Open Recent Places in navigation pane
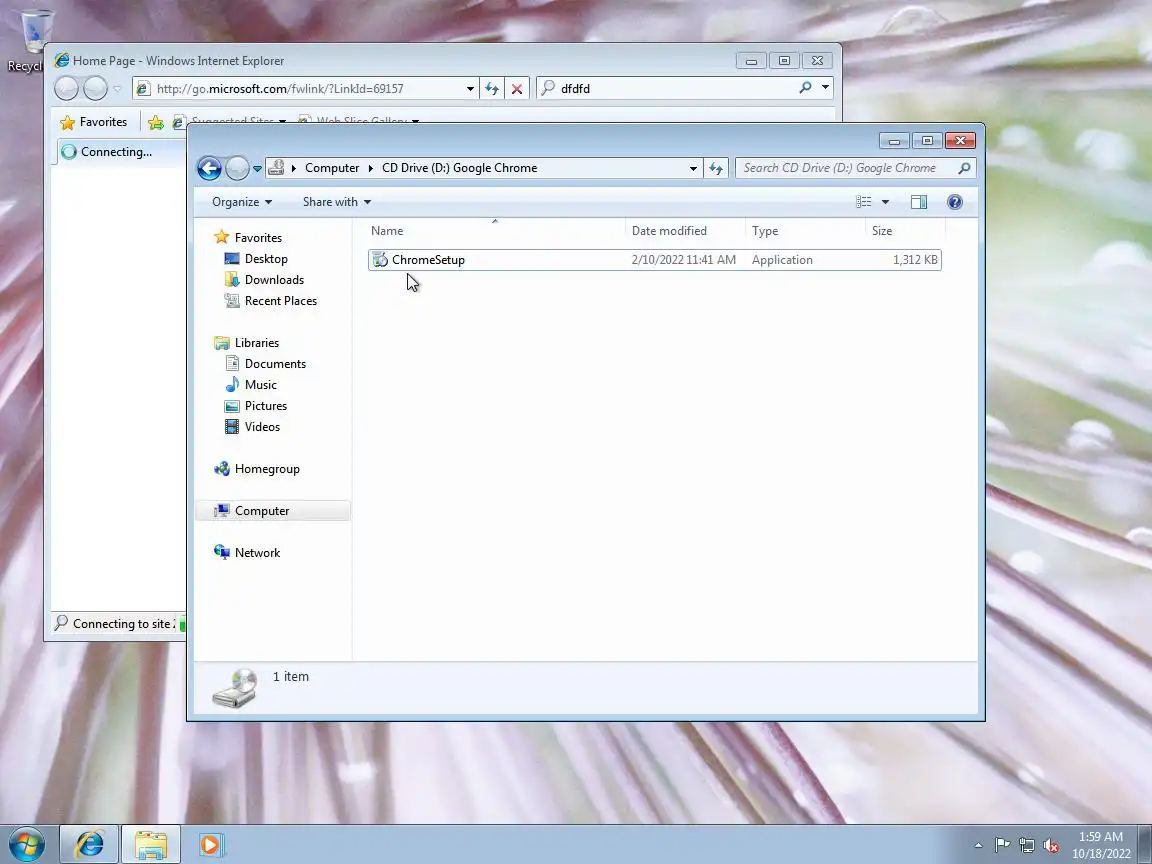This screenshot has width=1152, height=864. click(281, 300)
